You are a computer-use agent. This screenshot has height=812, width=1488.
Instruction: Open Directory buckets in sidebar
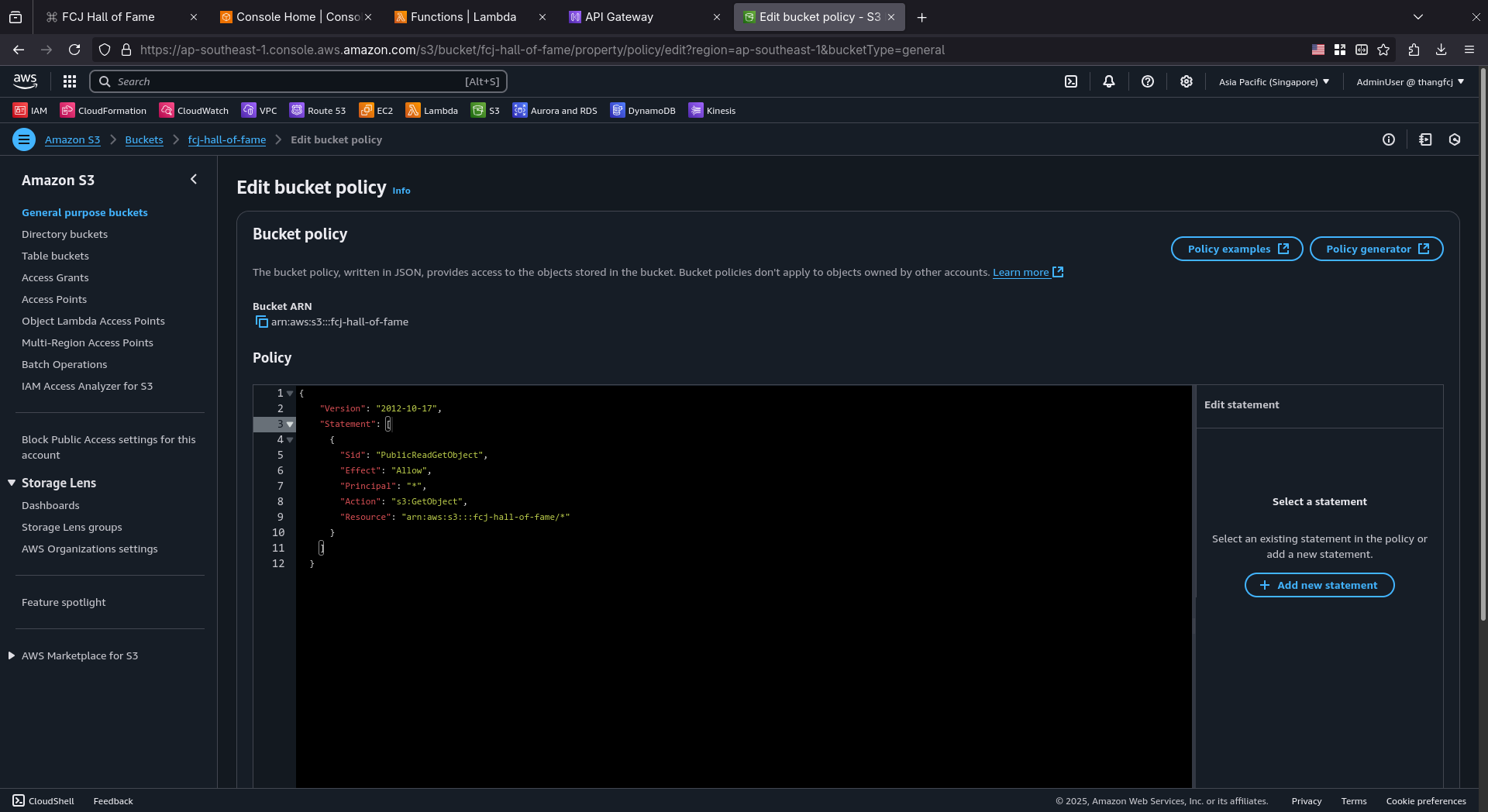pyautogui.click(x=64, y=234)
